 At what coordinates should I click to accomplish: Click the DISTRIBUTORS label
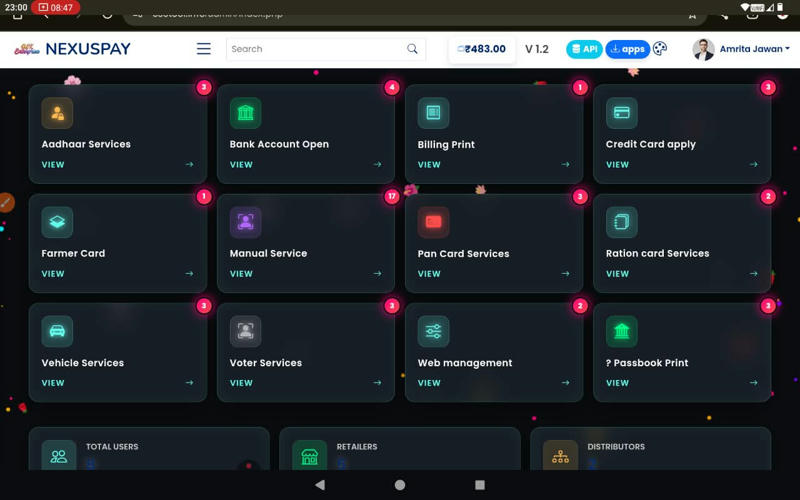(616, 446)
